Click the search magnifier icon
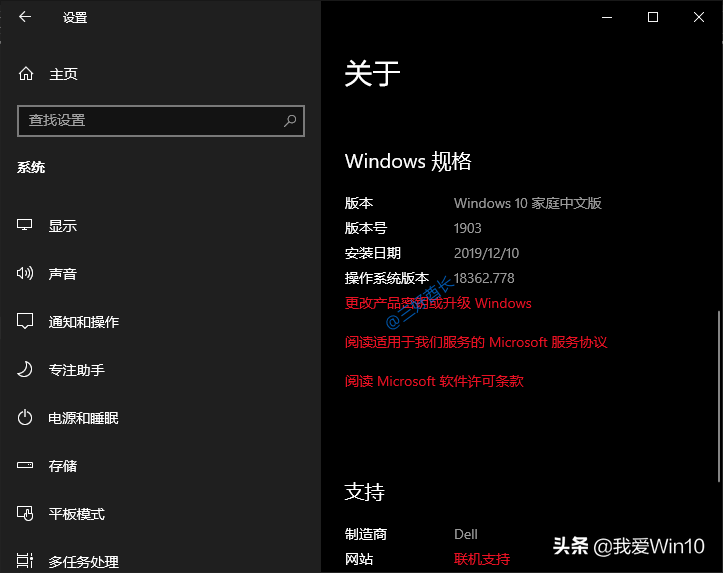Screen dimensions: 723x573 pos(290,121)
